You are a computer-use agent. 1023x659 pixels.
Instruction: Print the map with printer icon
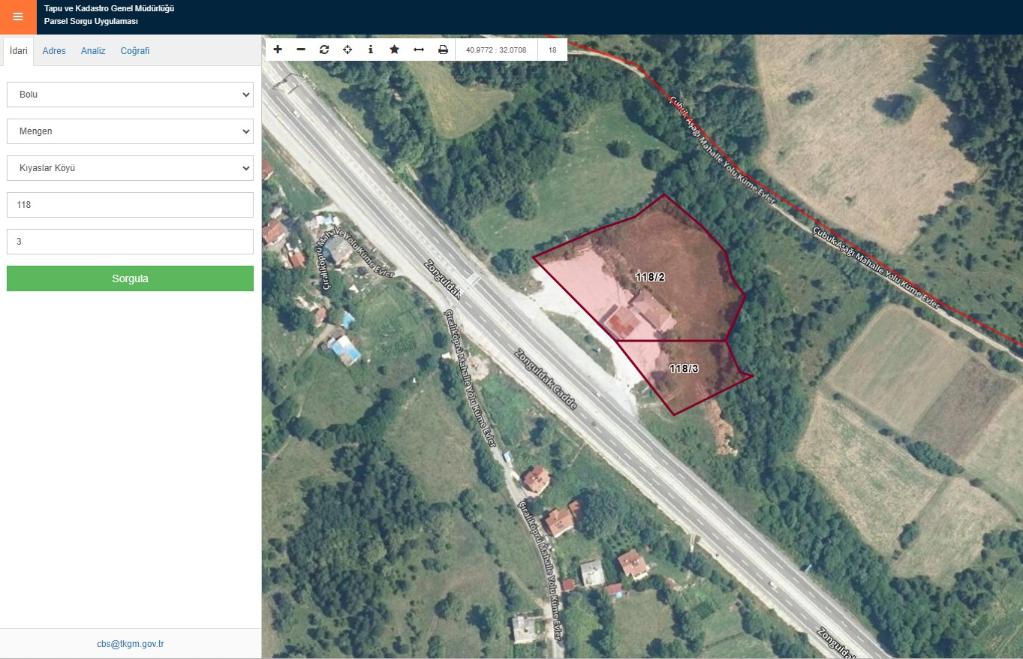443,50
